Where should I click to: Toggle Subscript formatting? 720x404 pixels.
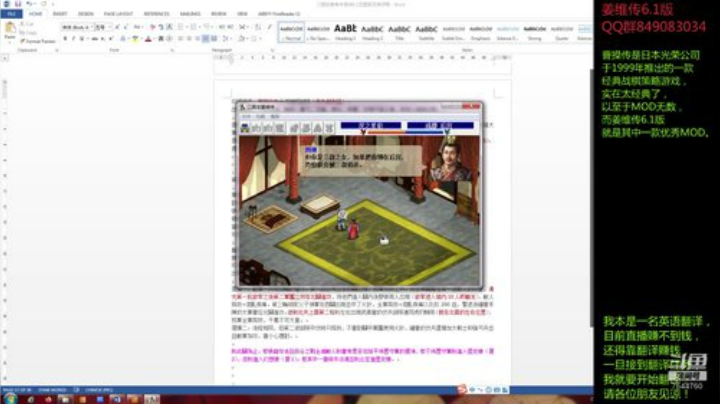click(x=103, y=39)
